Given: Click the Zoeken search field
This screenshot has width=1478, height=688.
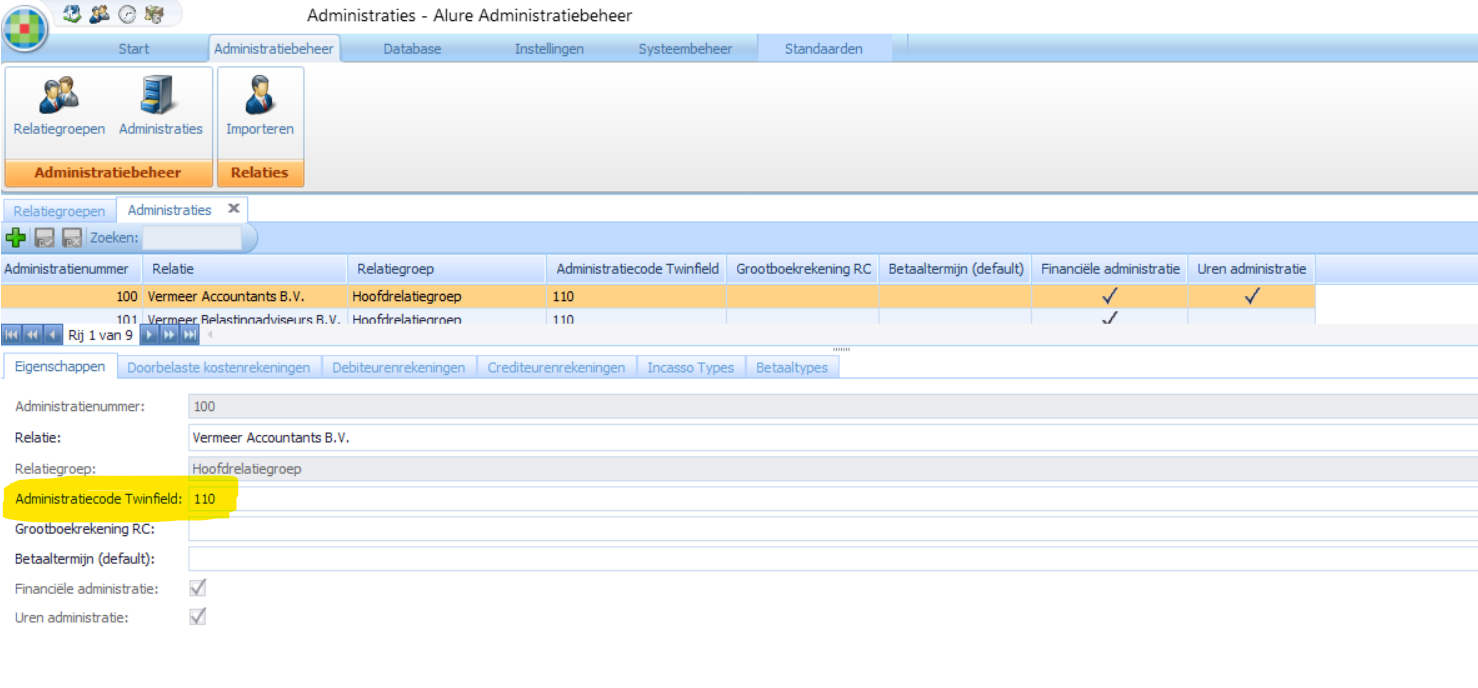Looking at the screenshot, I should [x=192, y=238].
